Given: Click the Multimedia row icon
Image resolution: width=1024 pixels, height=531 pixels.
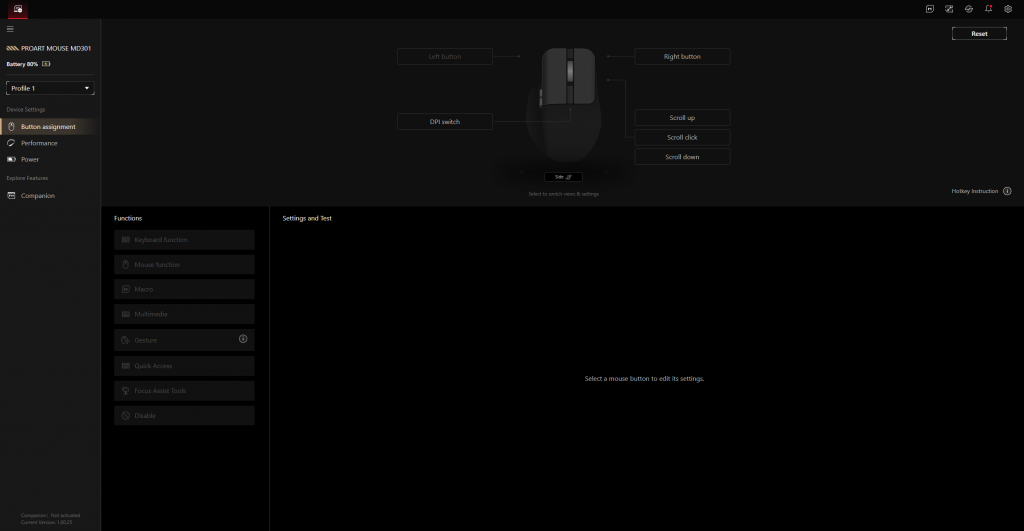Looking at the screenshot, I should click(x=125, y=314).
